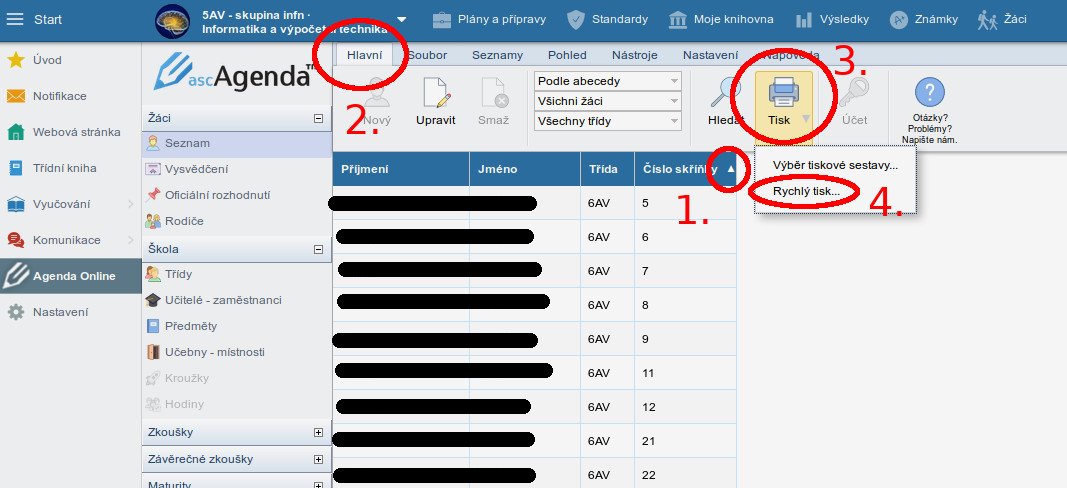1067x488 pixels.
Task: Select Rychlý tisk from print menu
Action: pos(805,190)
